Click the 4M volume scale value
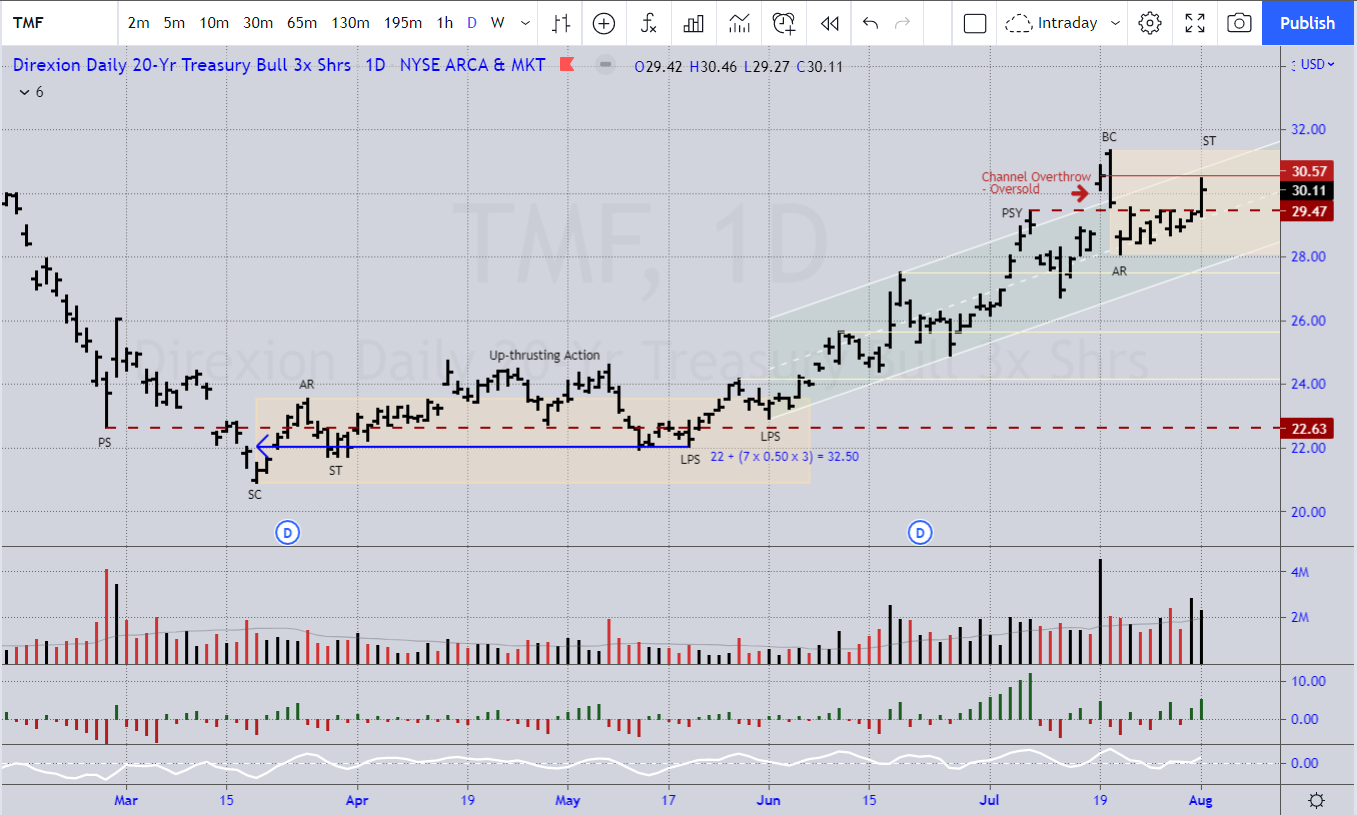Screen dimensions: 1357x815 pyautogui.click(x=1299, y=573)
